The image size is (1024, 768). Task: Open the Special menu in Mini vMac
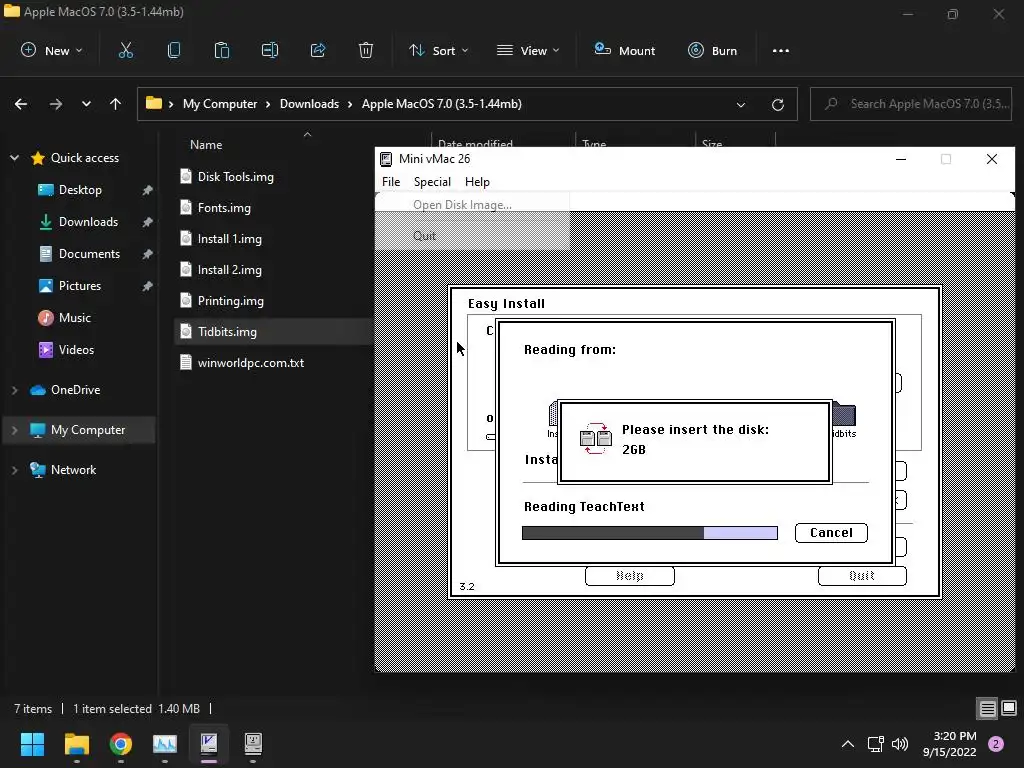(432, 182)
